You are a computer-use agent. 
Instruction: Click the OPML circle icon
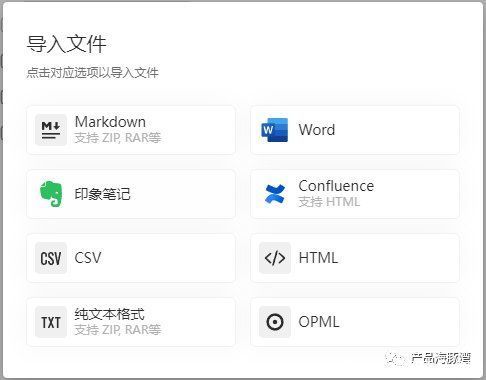[x=275, y=322]
